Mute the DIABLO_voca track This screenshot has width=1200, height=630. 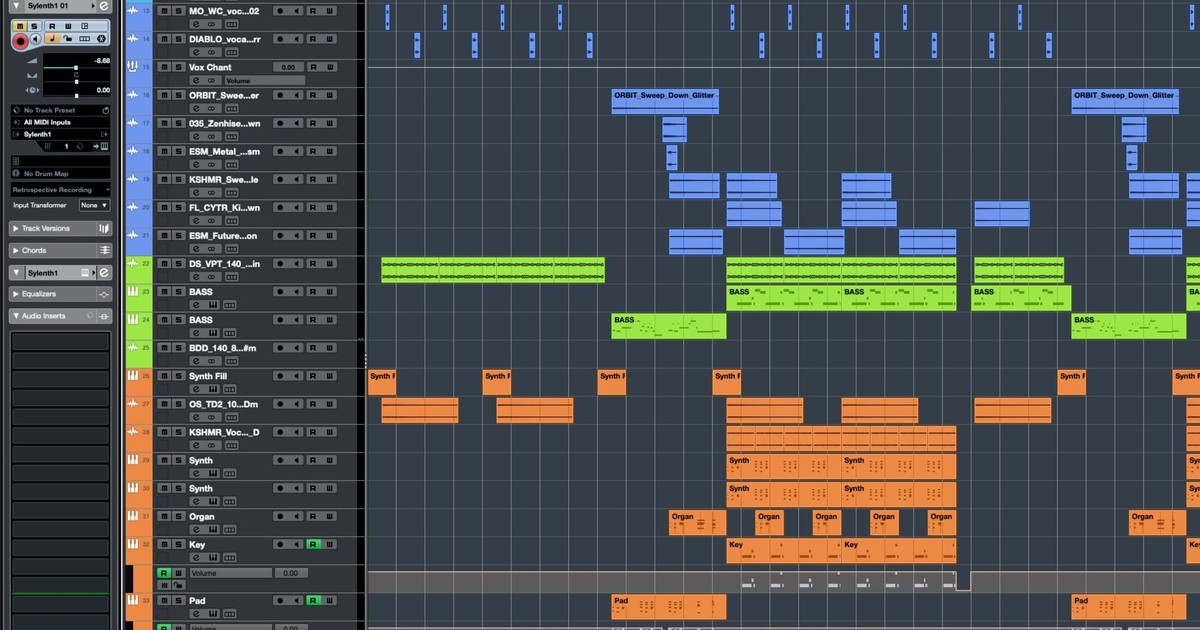point(163,39)
